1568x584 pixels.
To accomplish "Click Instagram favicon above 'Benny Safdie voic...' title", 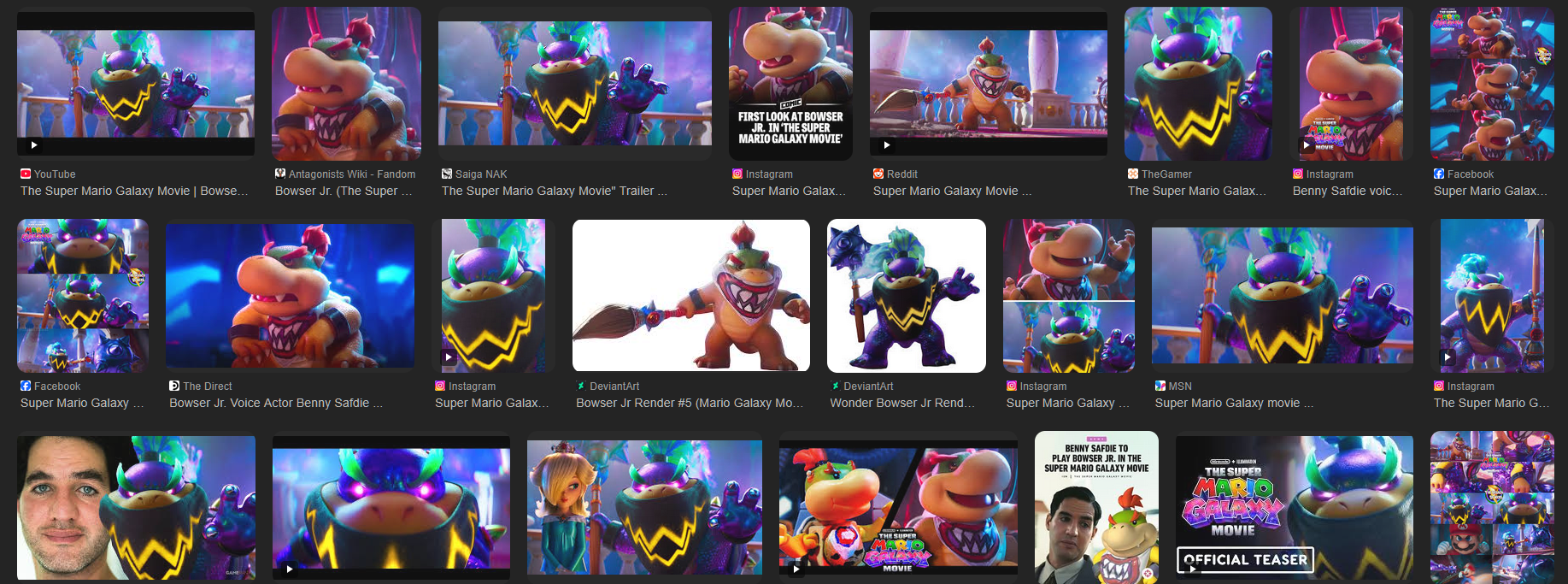I will (1298, 174).
